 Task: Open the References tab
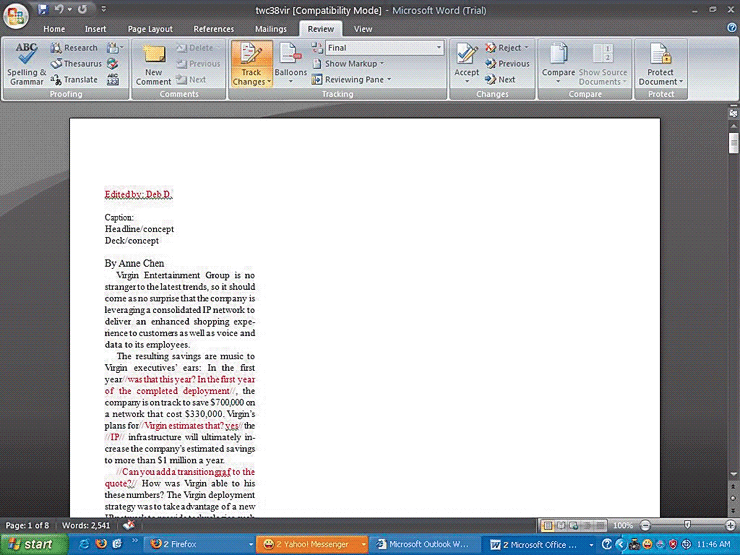213,29
